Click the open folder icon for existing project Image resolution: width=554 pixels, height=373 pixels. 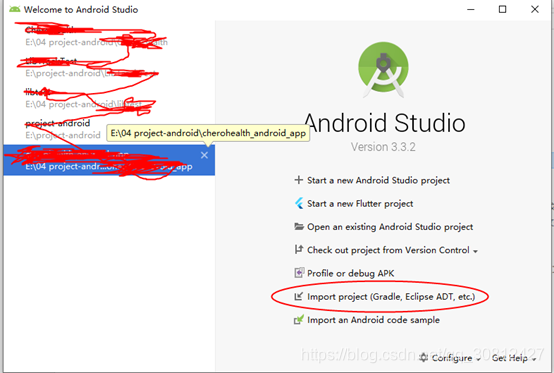coord(299,226)
